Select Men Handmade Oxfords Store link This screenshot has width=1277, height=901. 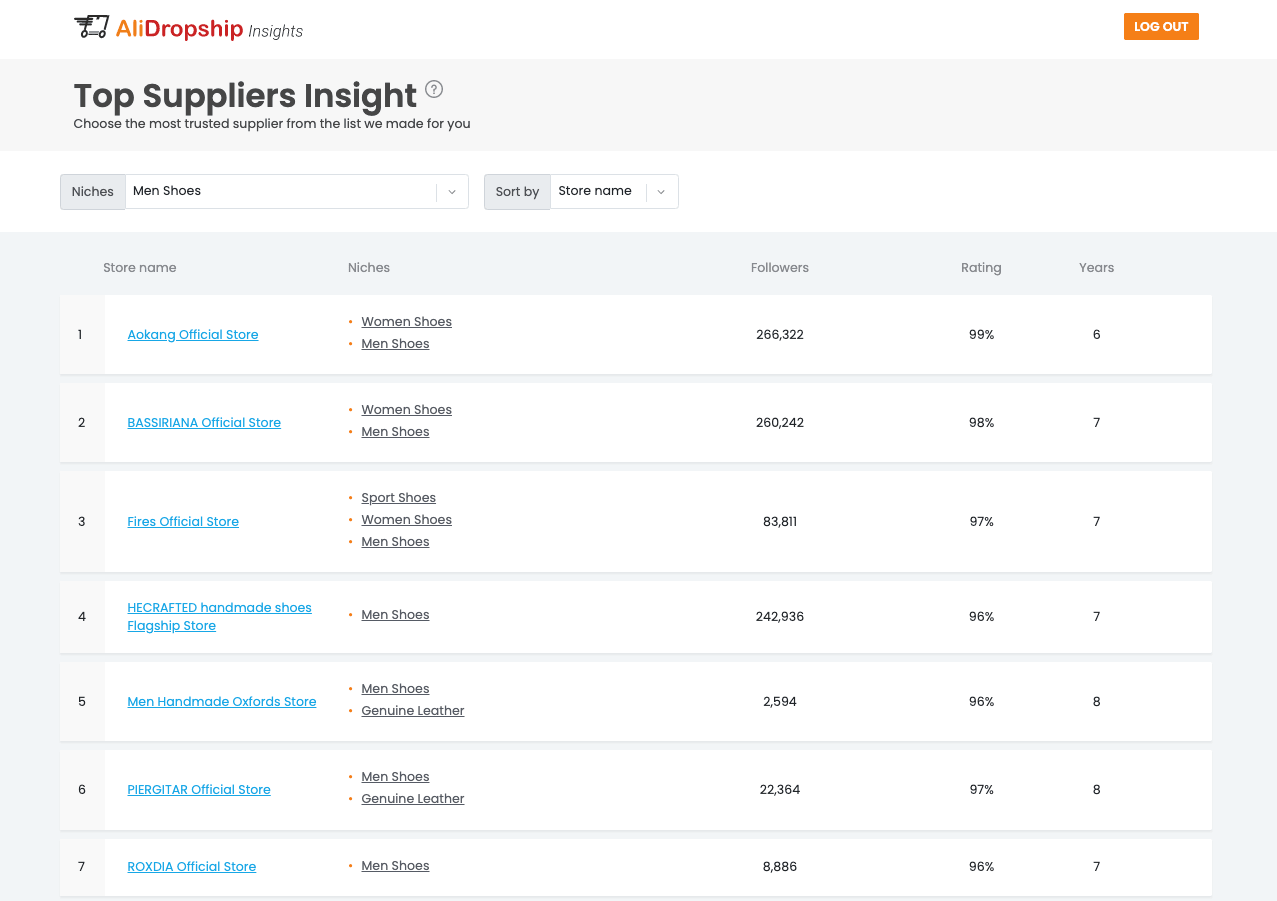tap(222, 702)
